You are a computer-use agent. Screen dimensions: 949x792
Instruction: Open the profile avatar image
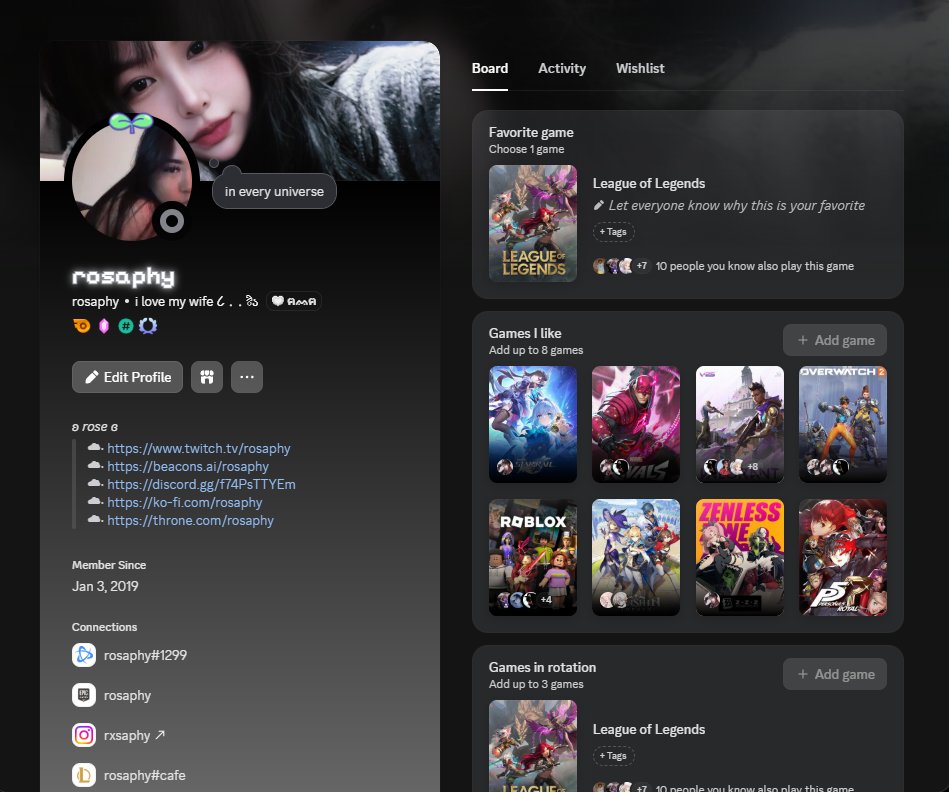click(131, 180)
